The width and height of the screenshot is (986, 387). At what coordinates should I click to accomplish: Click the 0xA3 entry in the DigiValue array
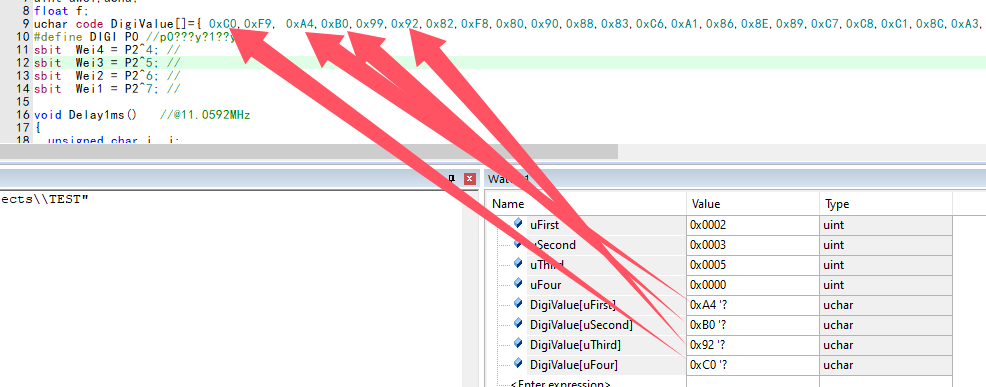[965, 24]
